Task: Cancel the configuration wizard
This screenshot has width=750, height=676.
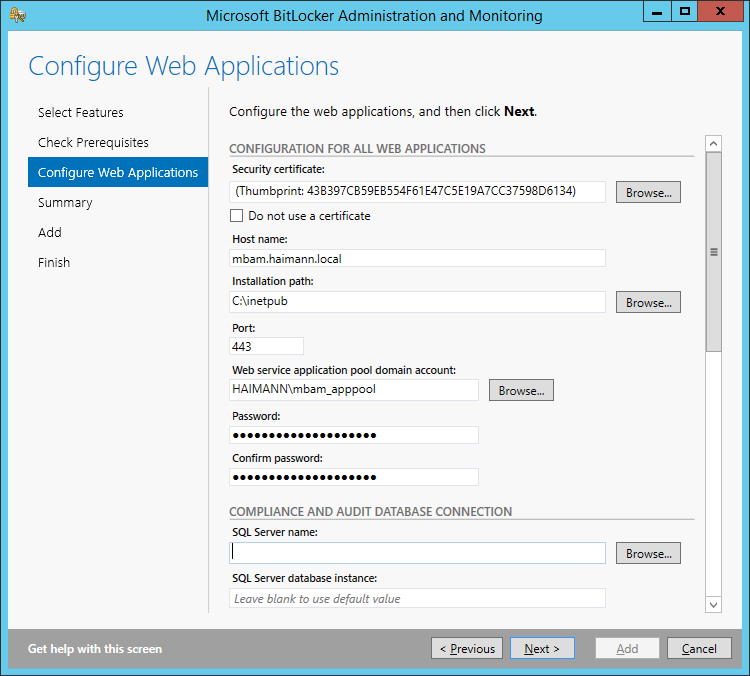Action: 699,648
